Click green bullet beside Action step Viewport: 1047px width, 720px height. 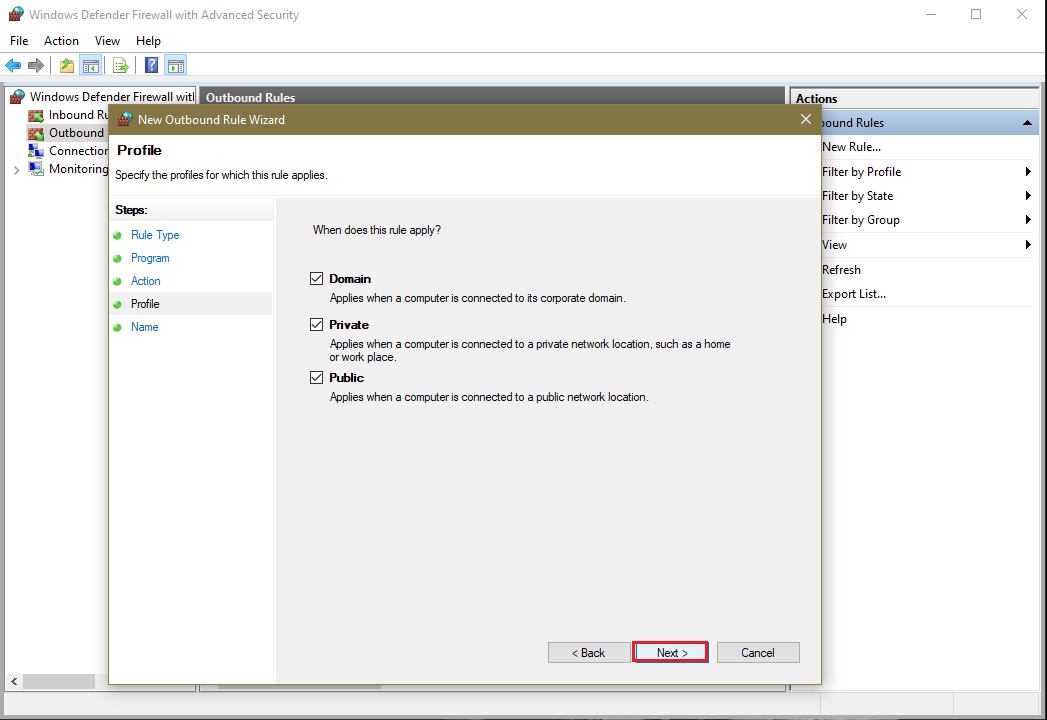tap(118, 282)
